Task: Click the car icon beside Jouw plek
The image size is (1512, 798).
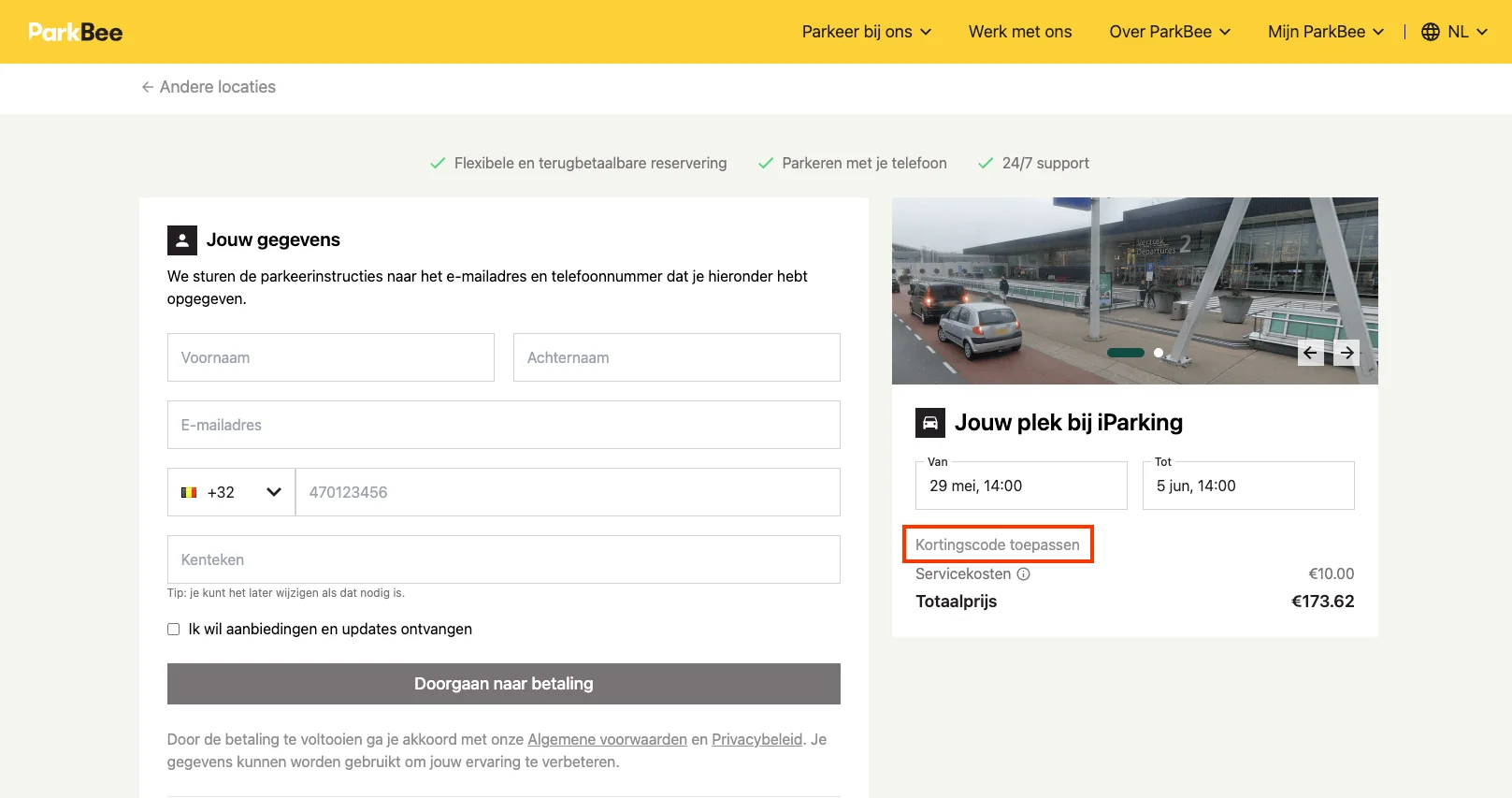Action: click(x=930, y=423)
